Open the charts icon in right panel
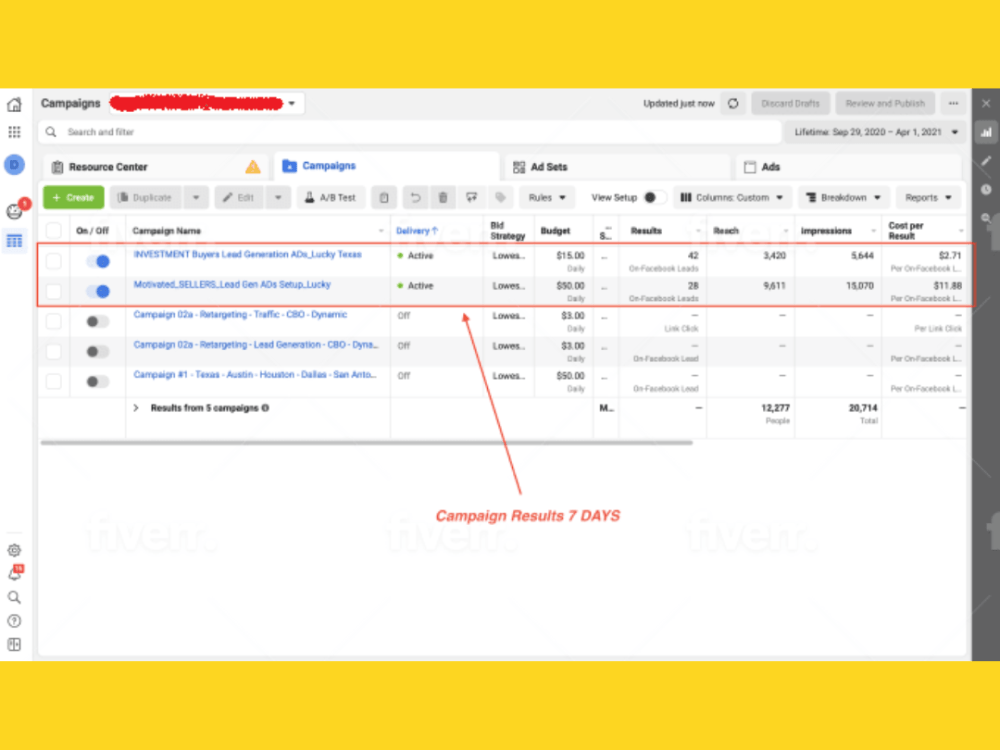 [x=986, y=132]
